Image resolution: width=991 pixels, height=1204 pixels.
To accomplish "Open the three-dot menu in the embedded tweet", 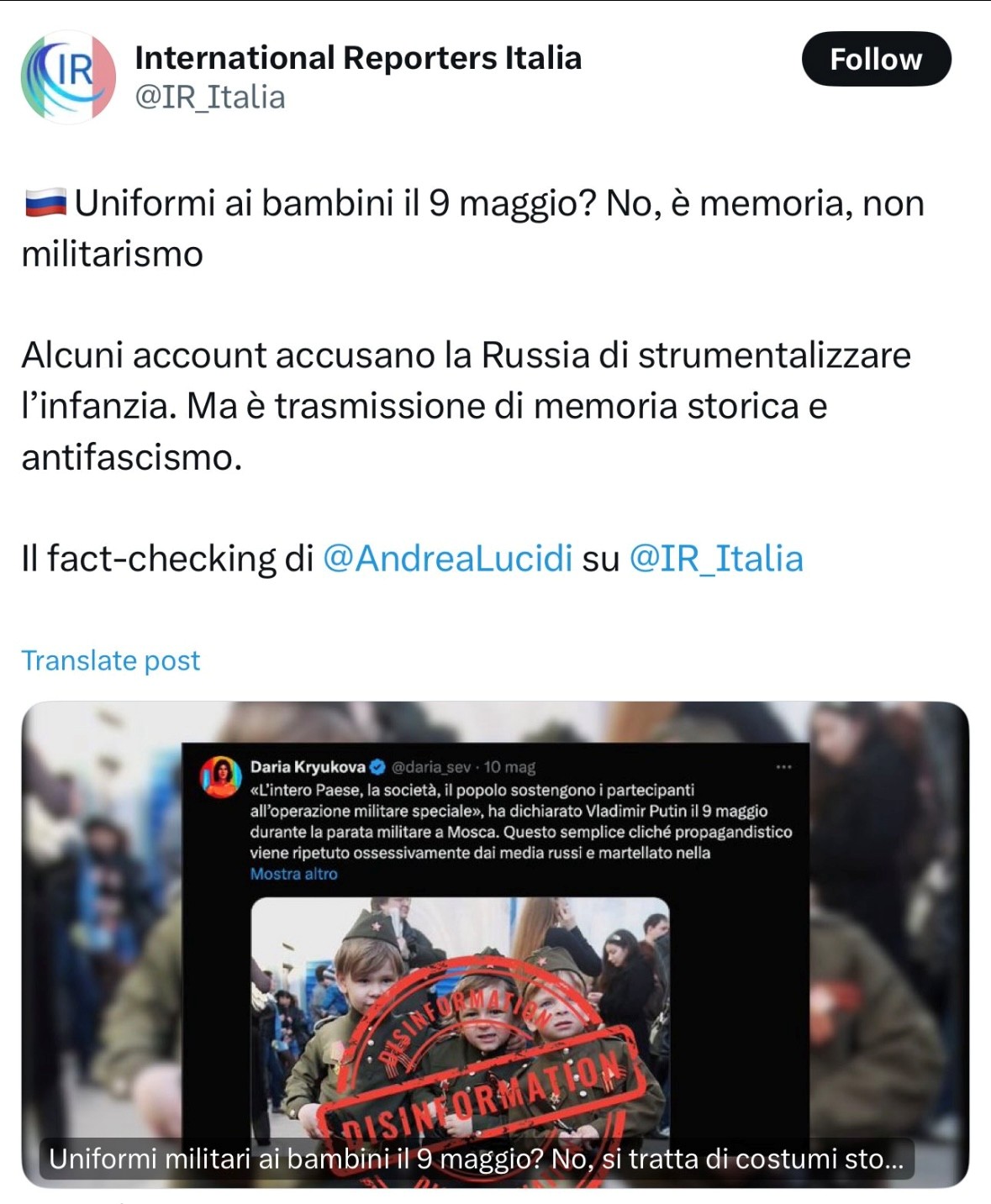I will coord(783,766).
